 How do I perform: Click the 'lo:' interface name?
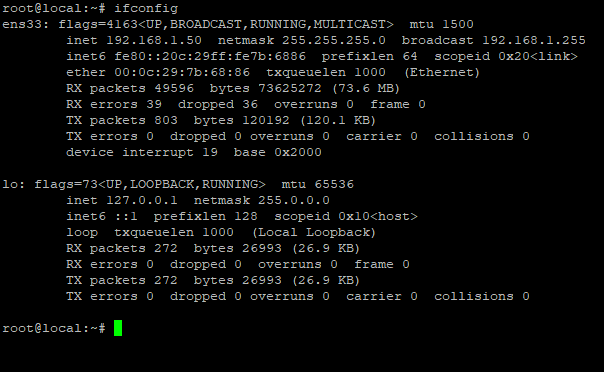14,184
